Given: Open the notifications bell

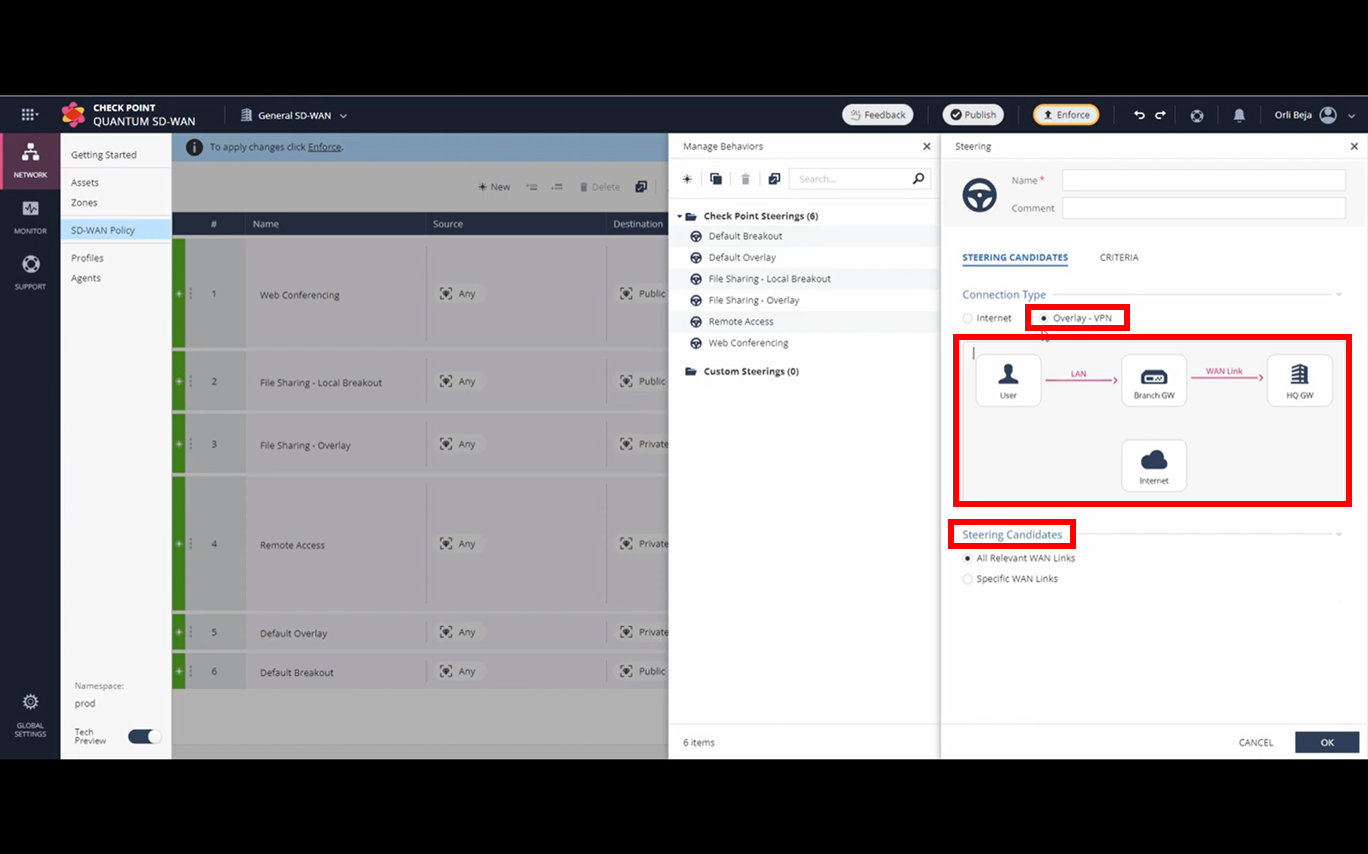Looking at the screenshot, I should 1239,115.
